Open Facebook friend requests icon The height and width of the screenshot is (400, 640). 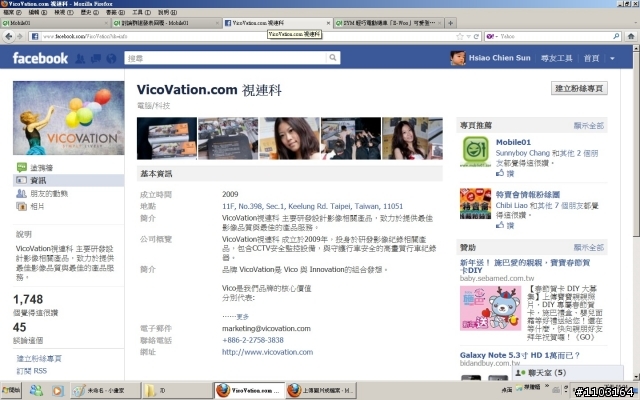click(80, 59)
